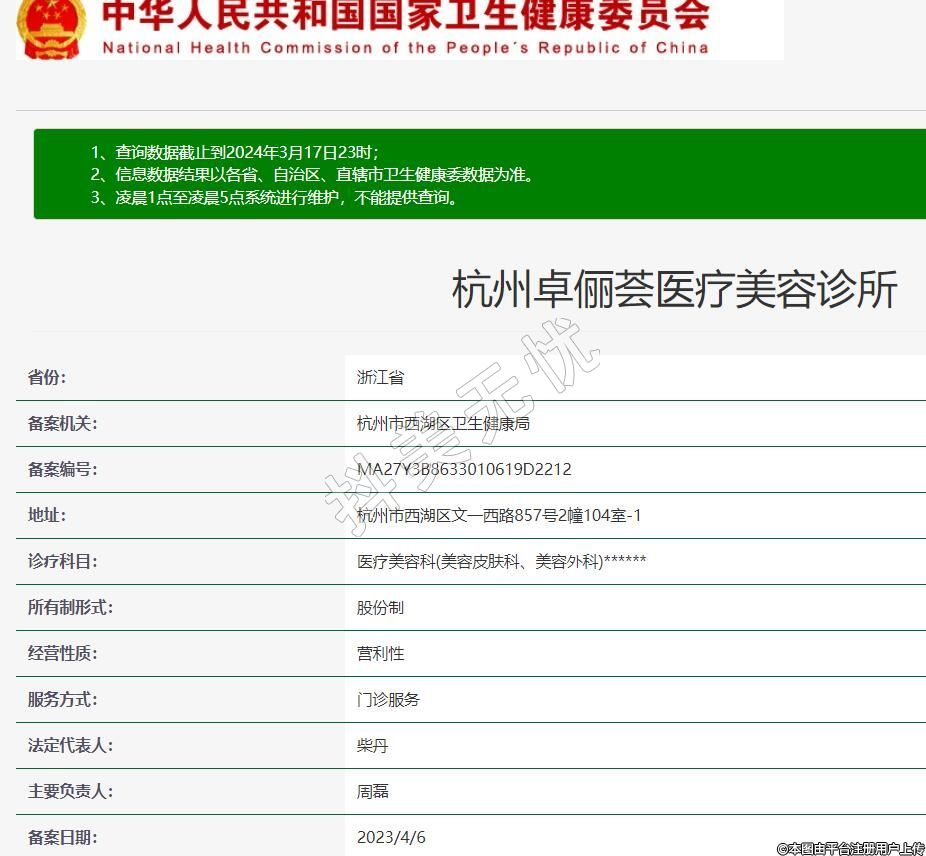
Task: Click the system maintenance notice (凌晨1点至5点)
Action: click(277, 197)
